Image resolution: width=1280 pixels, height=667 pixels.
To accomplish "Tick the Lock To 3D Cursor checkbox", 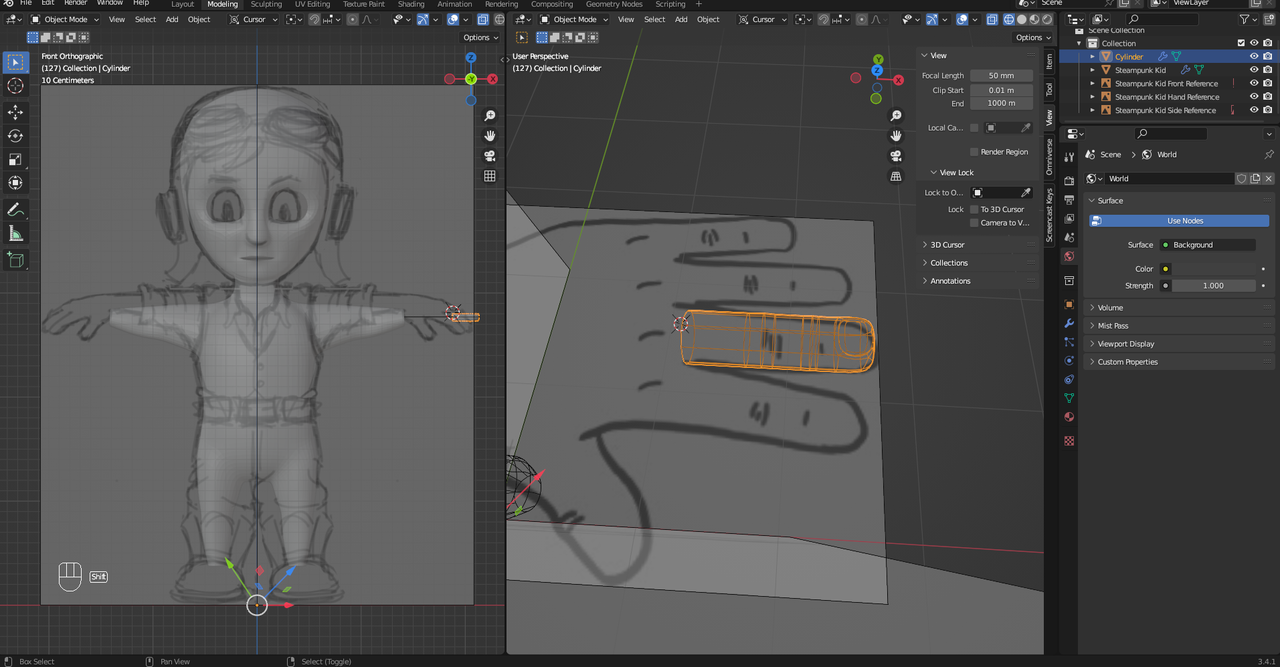I will [x=974, y=209].
